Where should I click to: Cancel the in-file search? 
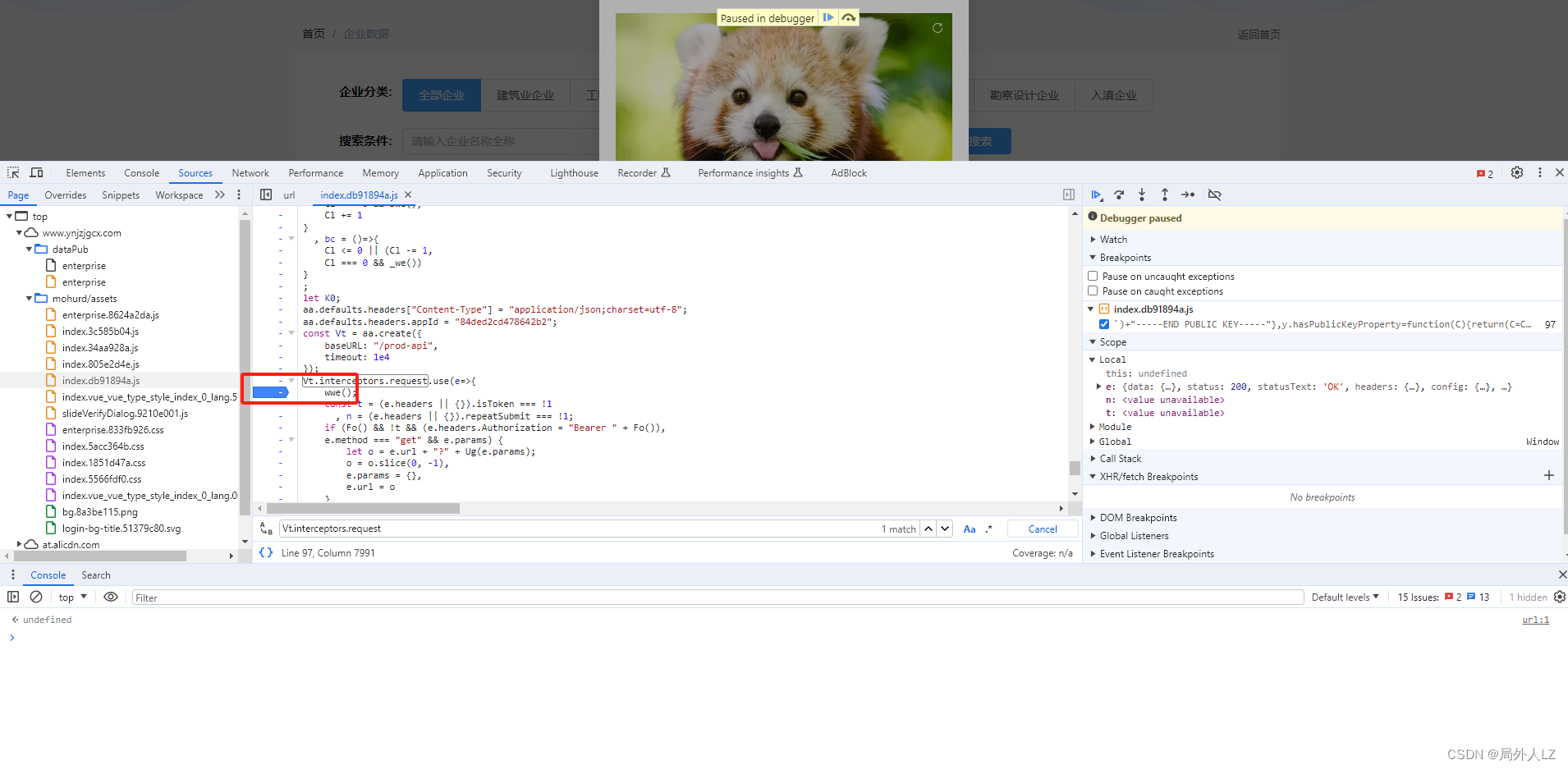(1043, 529)
